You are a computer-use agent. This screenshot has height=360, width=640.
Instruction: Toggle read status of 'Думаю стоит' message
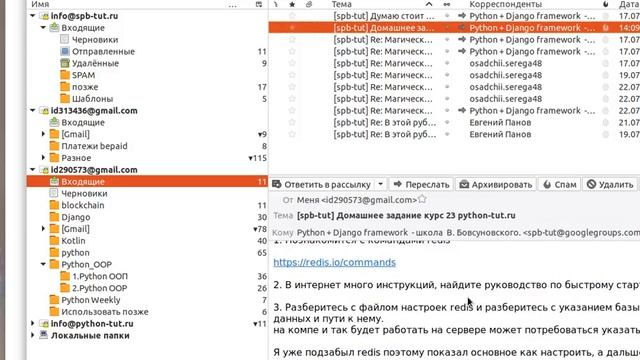(447, 16)
